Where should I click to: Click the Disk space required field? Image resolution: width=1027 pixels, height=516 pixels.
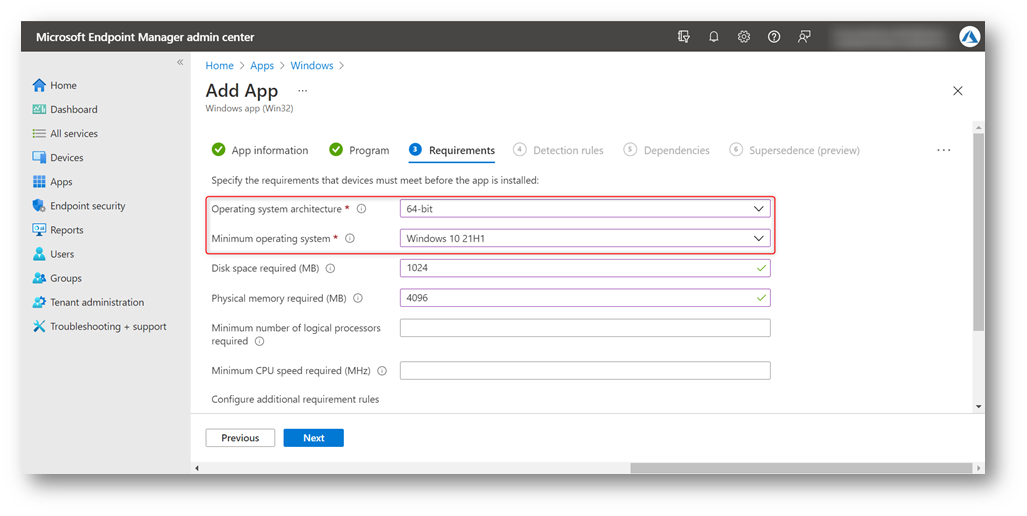pos(585,268)
